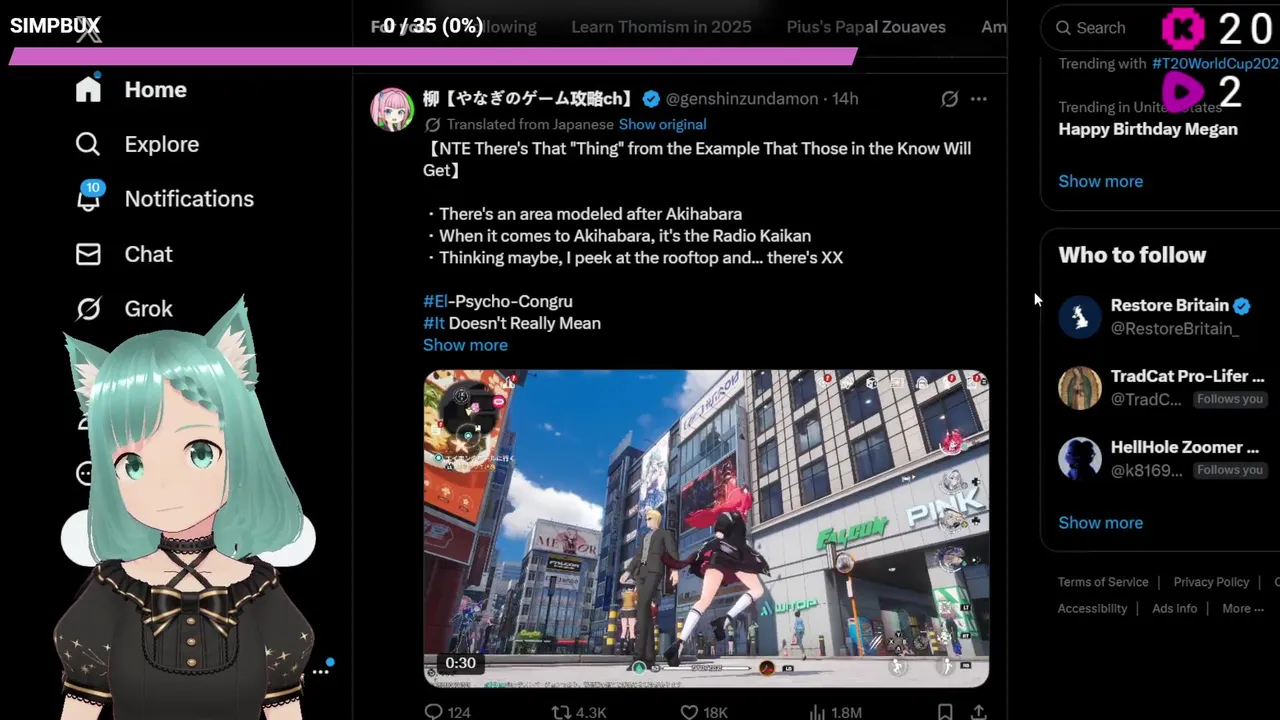Open Terms of Service footer link
Image resolution: width=1280 pixels, height=720 pixels.
coord(1103,582)
